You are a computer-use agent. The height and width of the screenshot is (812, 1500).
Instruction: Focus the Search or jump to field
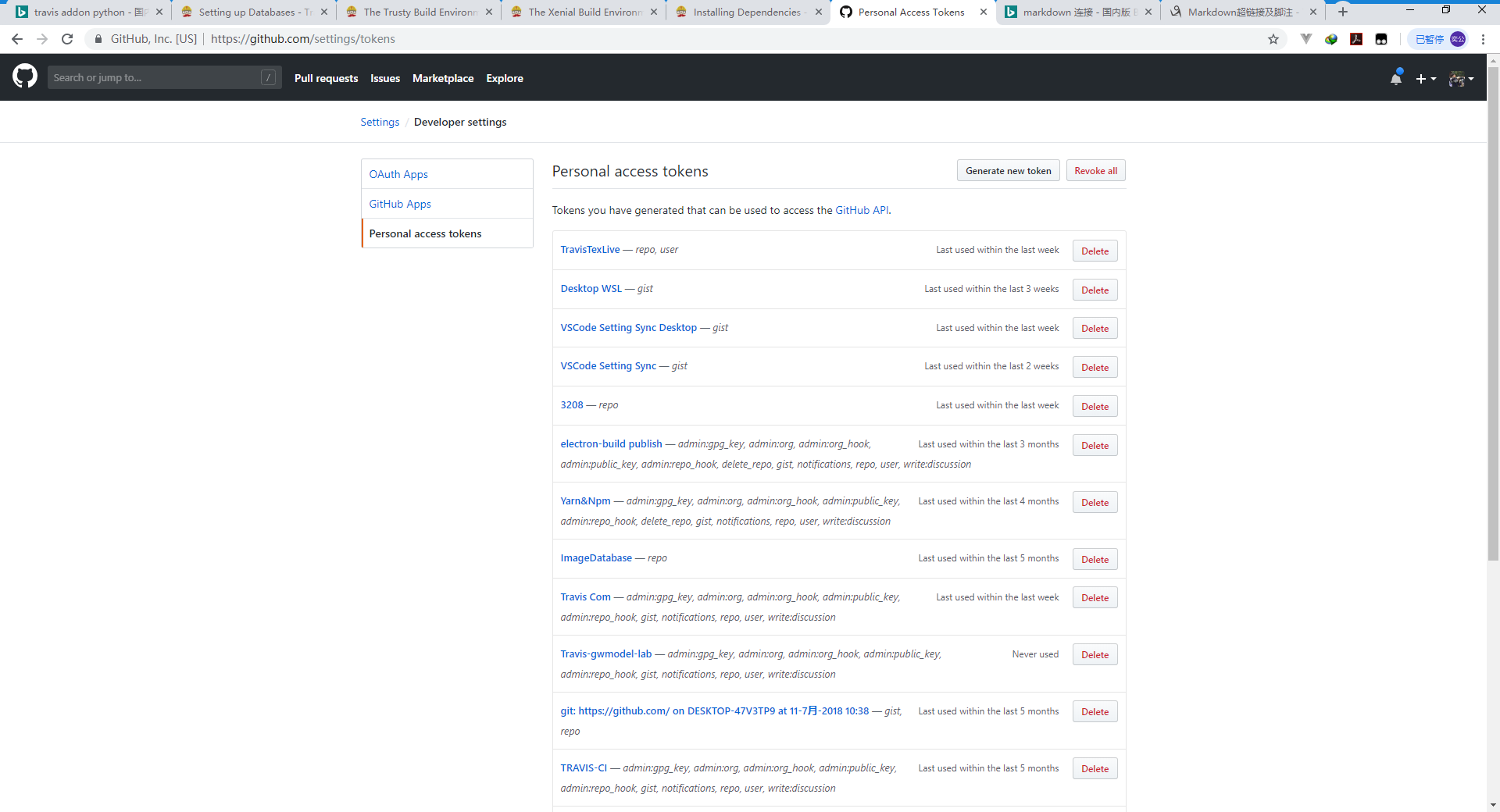(x=156, y=78)
